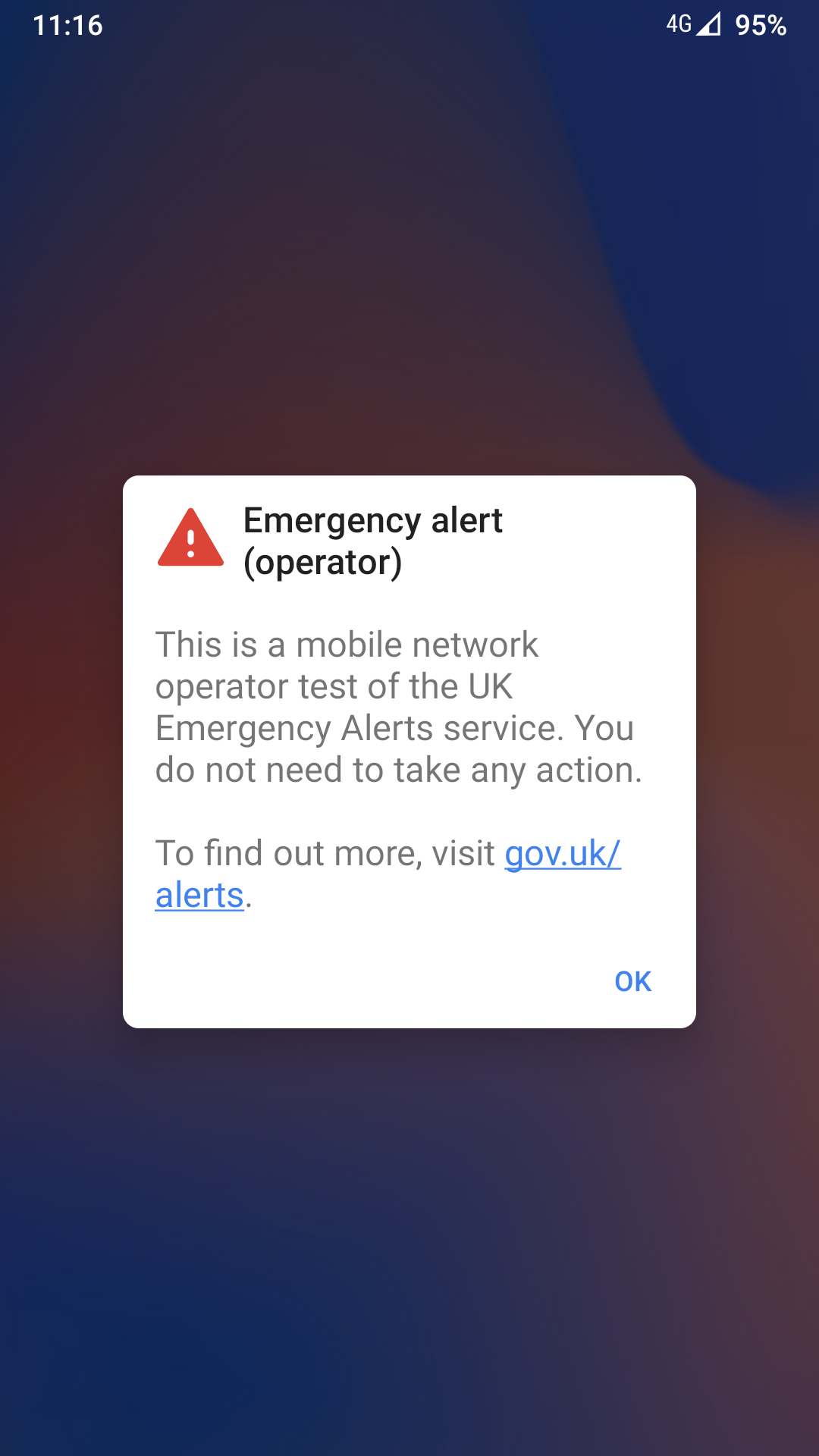Tap the blurred wallpaper above the dialog

pos(409,258)
